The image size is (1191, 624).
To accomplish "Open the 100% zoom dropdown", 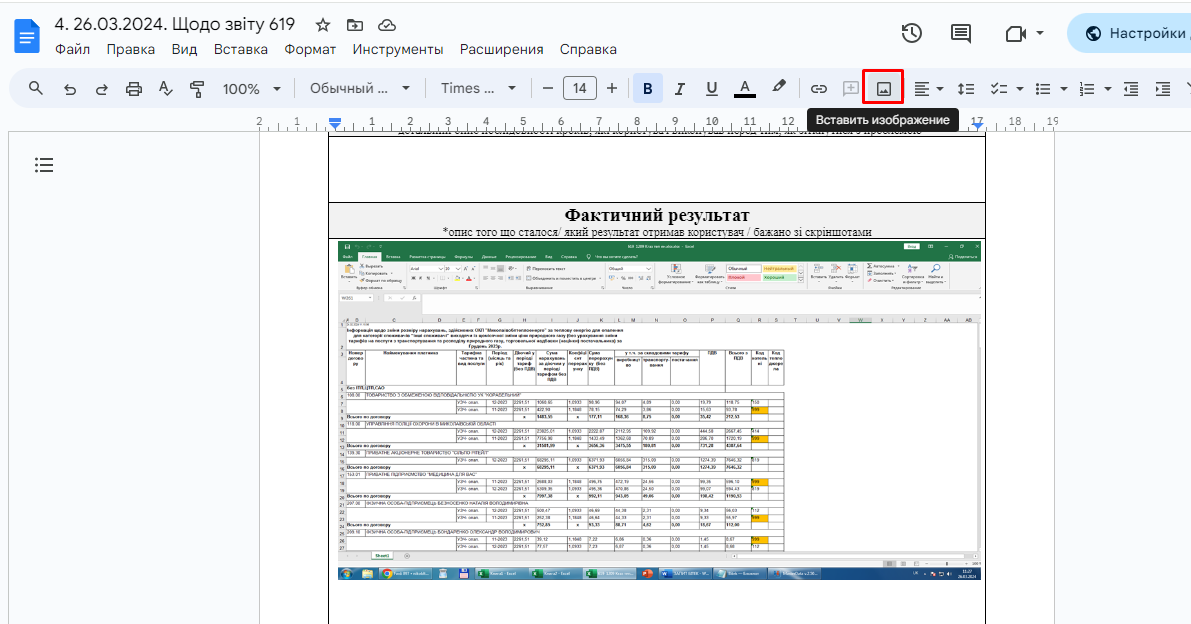I will pyautogui.click(x=251, y=89).
